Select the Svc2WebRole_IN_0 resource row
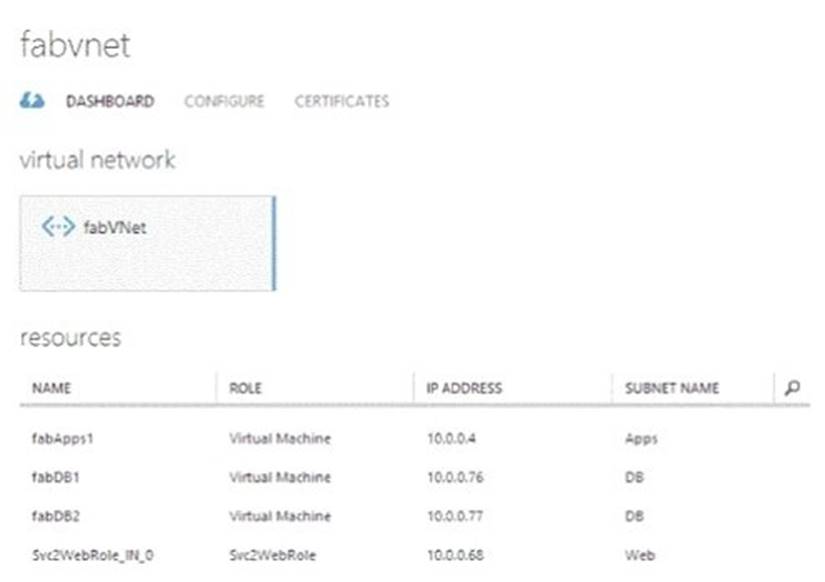The image size is (825, 582). point(78,555)
